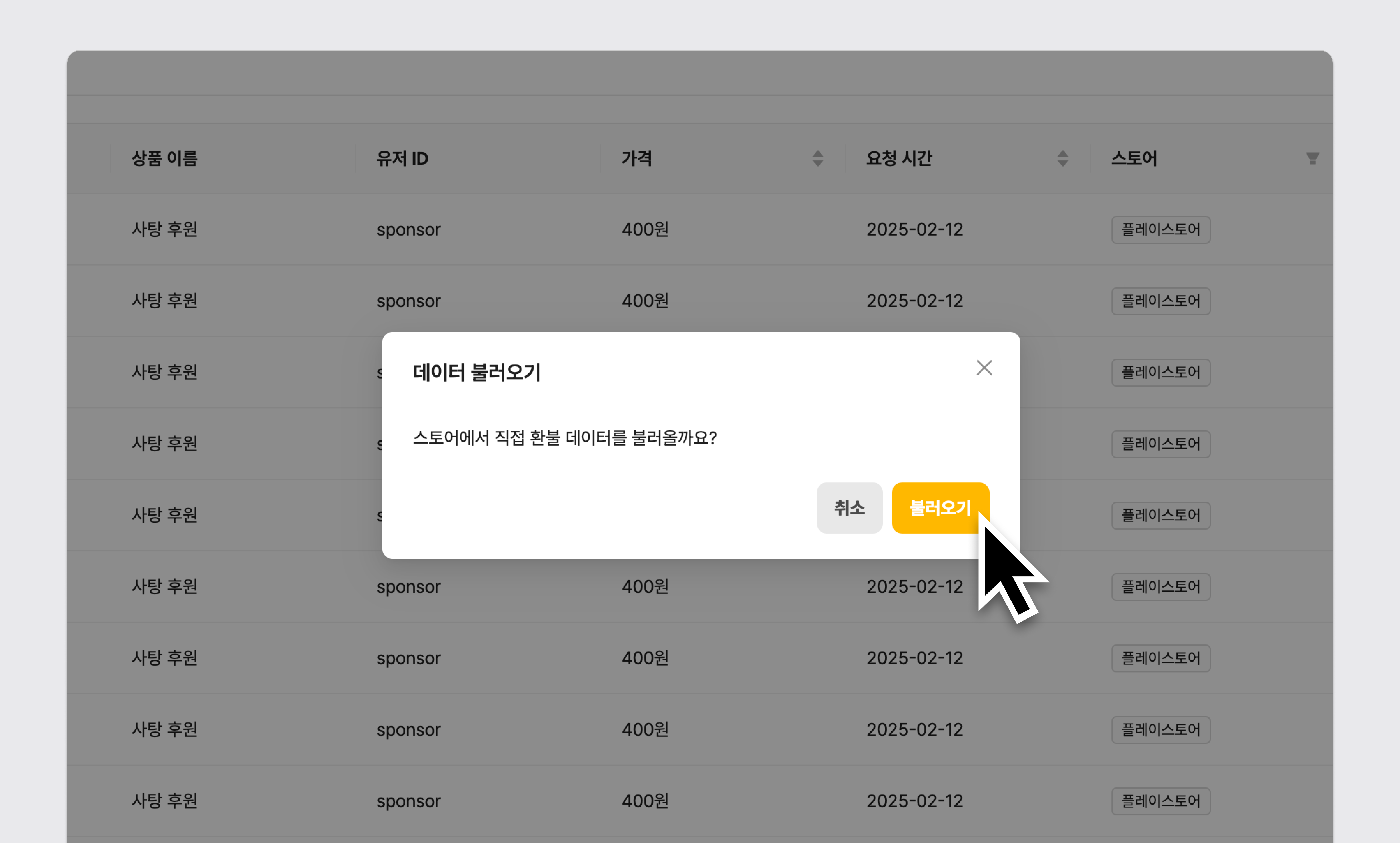Image resolution: width=1400 pixels, height=843 pixels.
Task: Click the dialog question text about 환불 데이터
Action: click(564, 438)
